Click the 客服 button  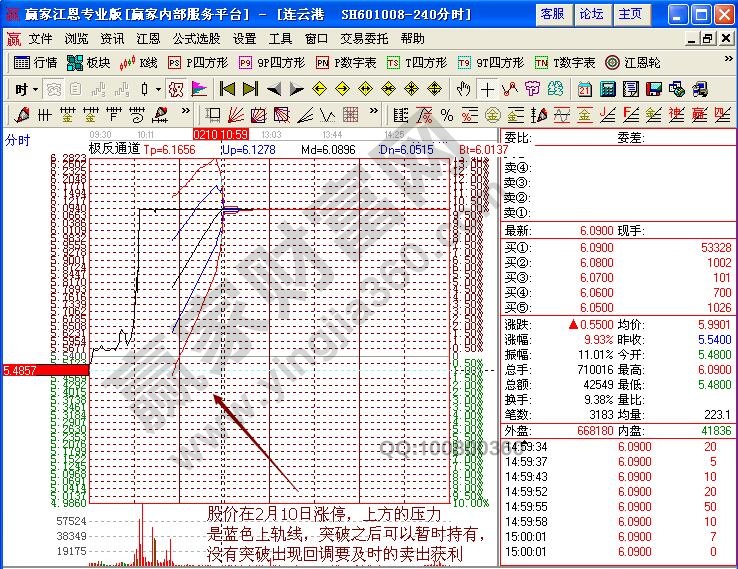coord(551,13)
